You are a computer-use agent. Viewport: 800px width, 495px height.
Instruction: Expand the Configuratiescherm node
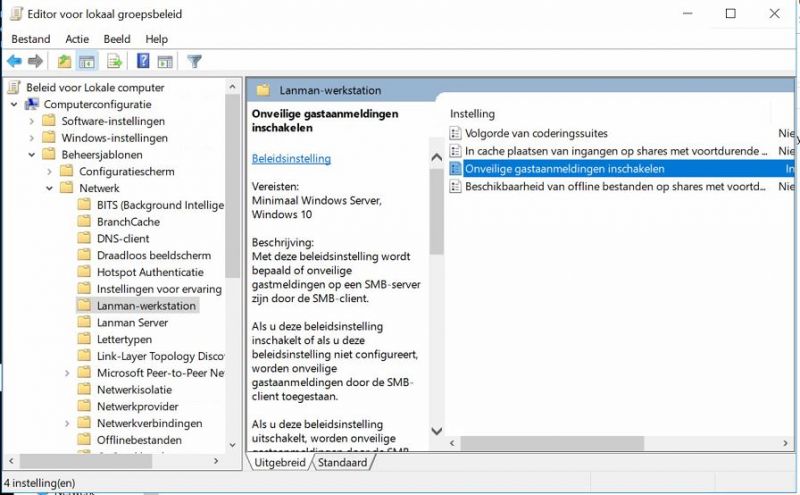click(x=49, y=171)
